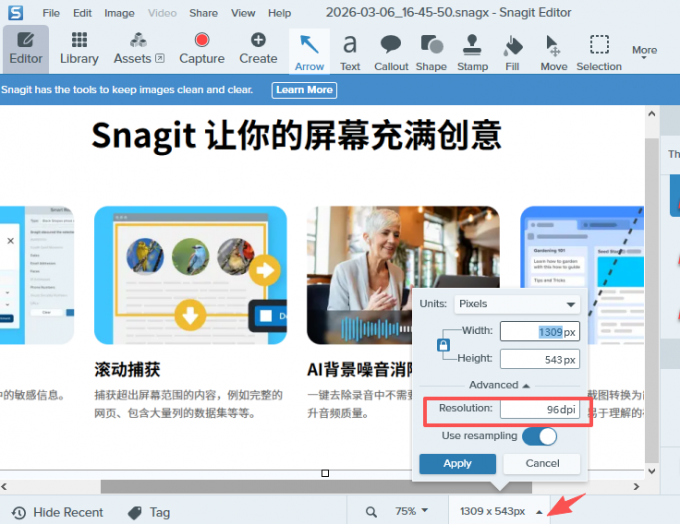Select the Text tool
Viewport: 680px width, 524px height.
point(350,52)
